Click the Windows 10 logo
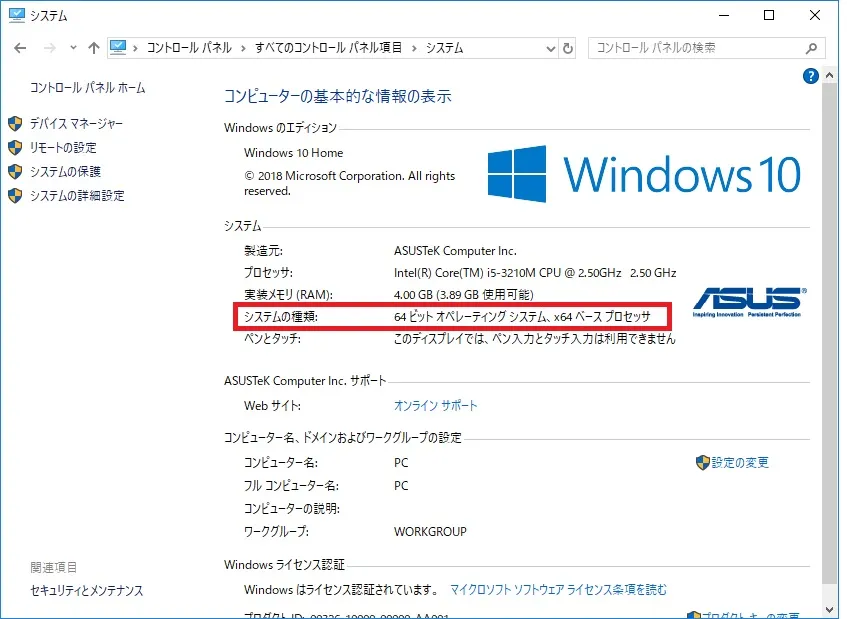Viewport: 847px width, 619px height. 644,174
